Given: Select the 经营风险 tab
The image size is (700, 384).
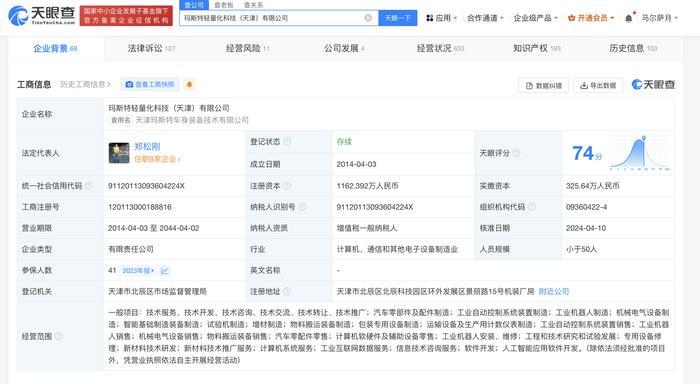Looking at the screenshot, I should pos(248,48).
